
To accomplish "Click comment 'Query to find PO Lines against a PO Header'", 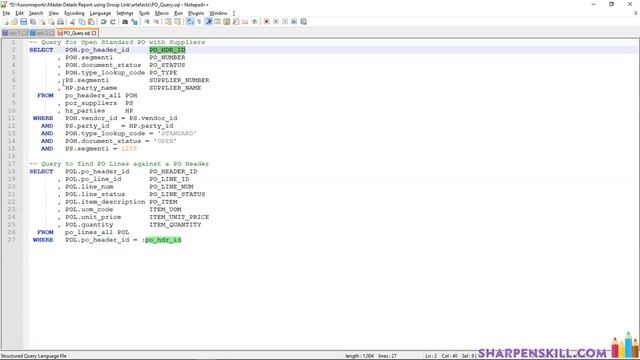I will tap(125, 164).
